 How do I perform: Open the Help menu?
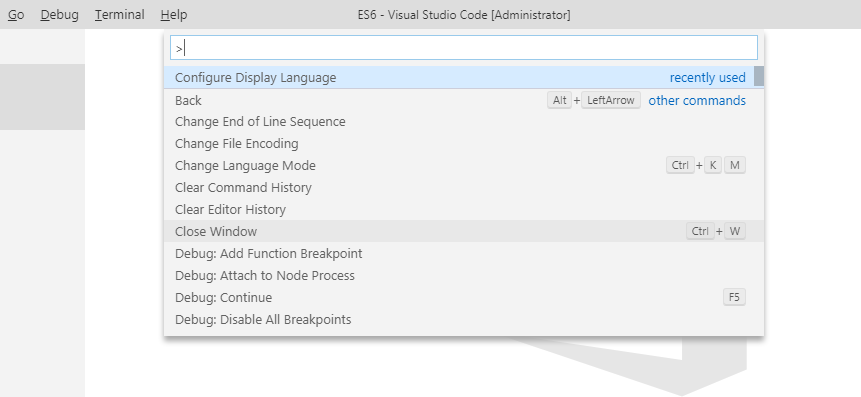point(174,15)
